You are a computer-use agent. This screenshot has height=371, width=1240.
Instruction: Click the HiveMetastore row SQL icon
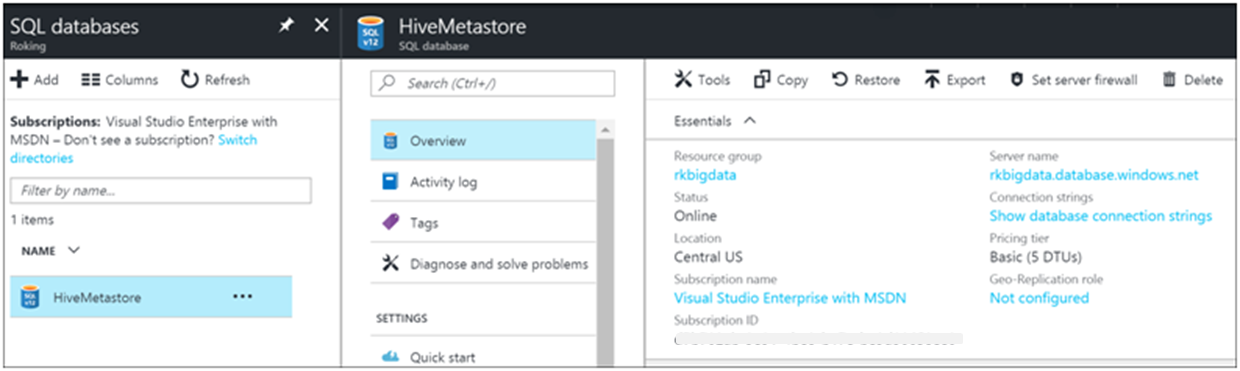pos(31,297)
